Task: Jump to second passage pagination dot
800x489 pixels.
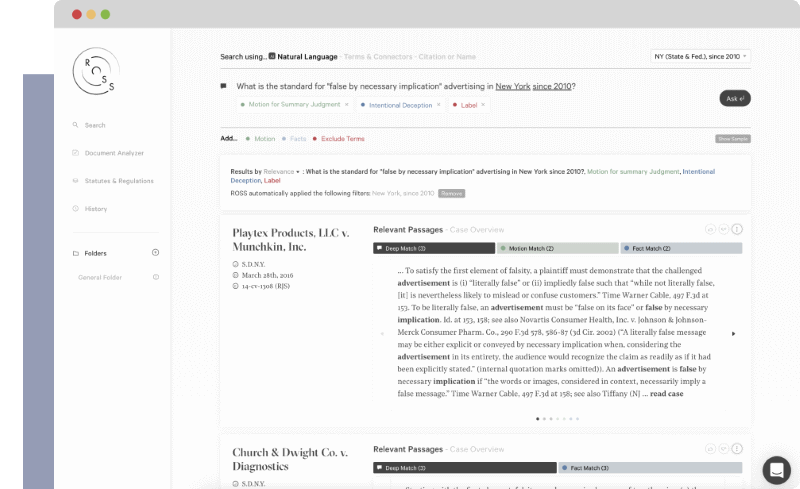Action: (x=544, y=419)
